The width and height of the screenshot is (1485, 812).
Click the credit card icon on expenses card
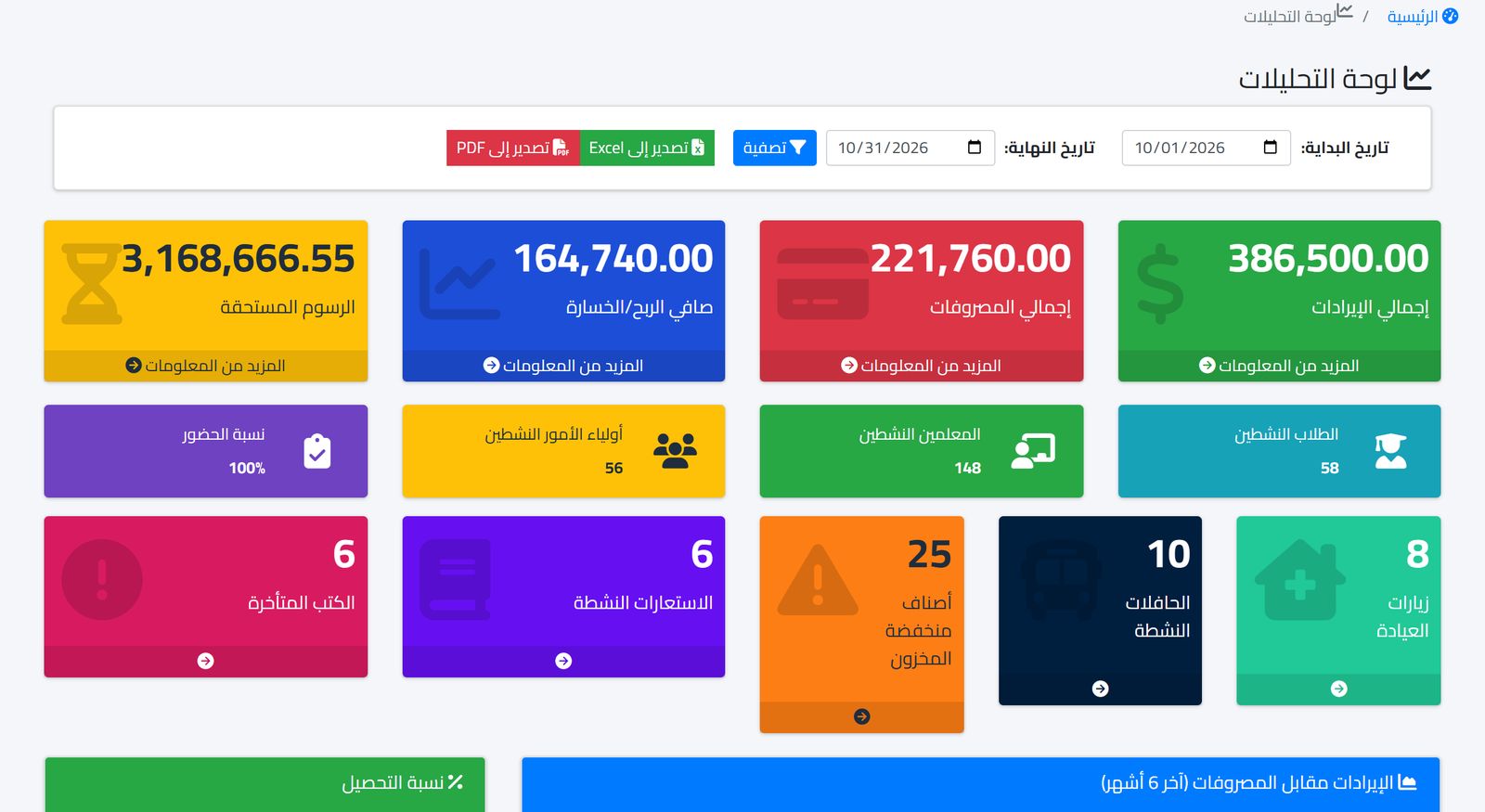[x=822, y=284]
